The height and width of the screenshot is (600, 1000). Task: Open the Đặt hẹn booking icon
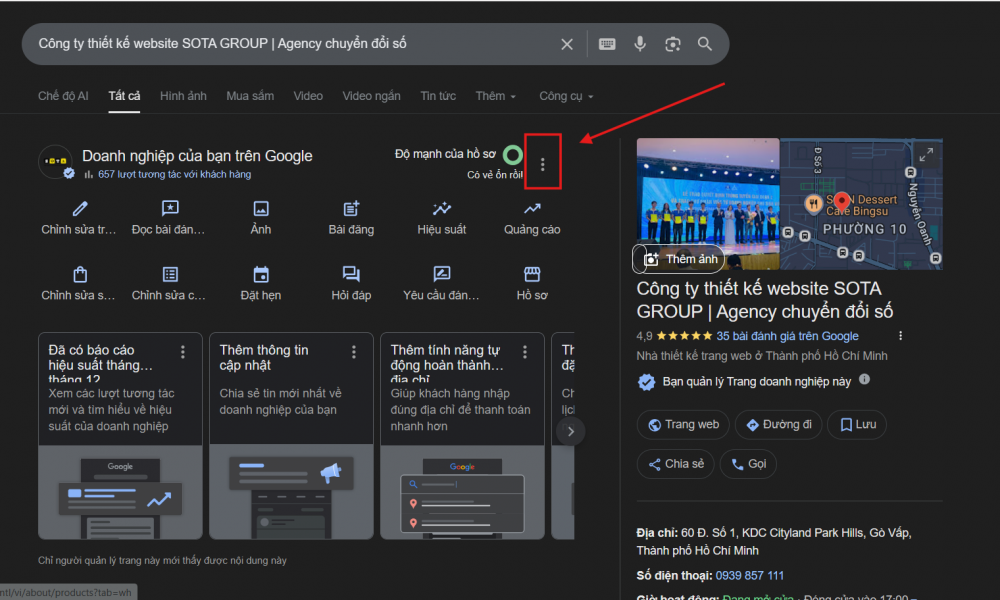[261, 274]
